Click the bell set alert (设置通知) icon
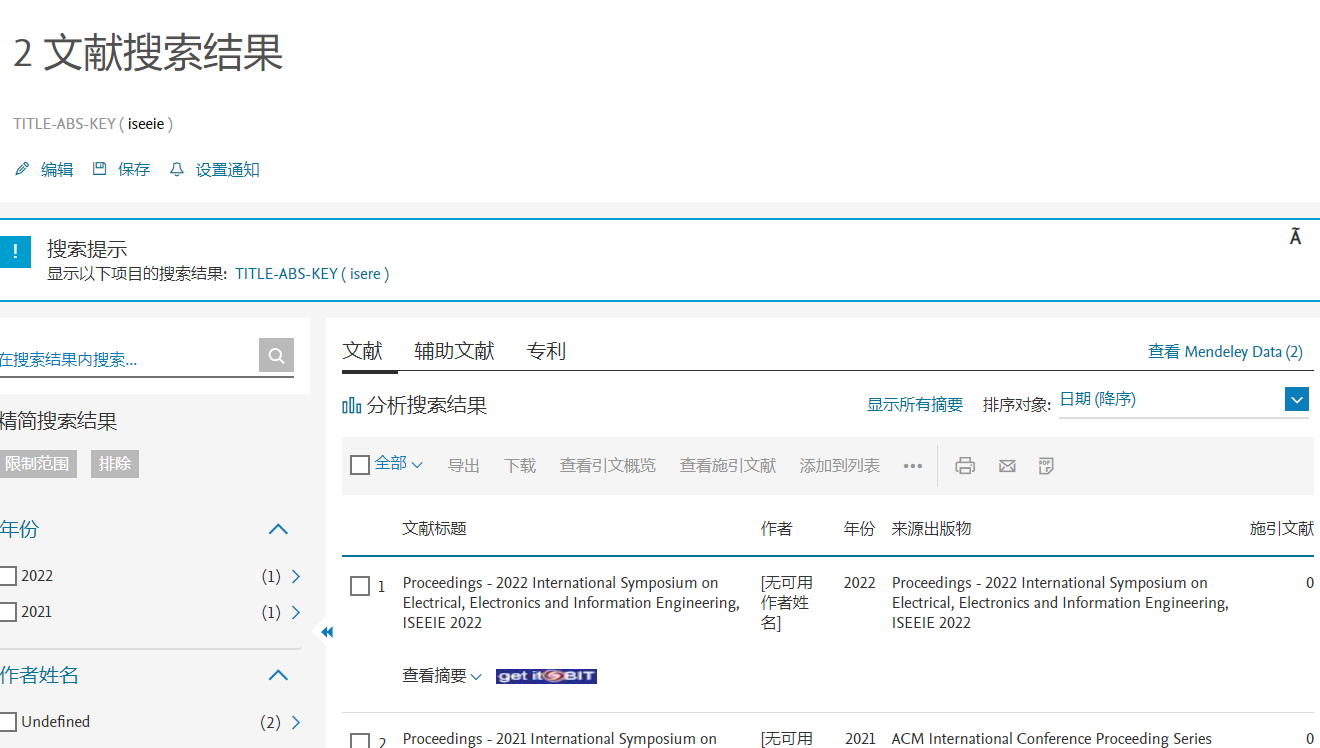This screenshot has height=748, width=1320. (x=177, y=170)
